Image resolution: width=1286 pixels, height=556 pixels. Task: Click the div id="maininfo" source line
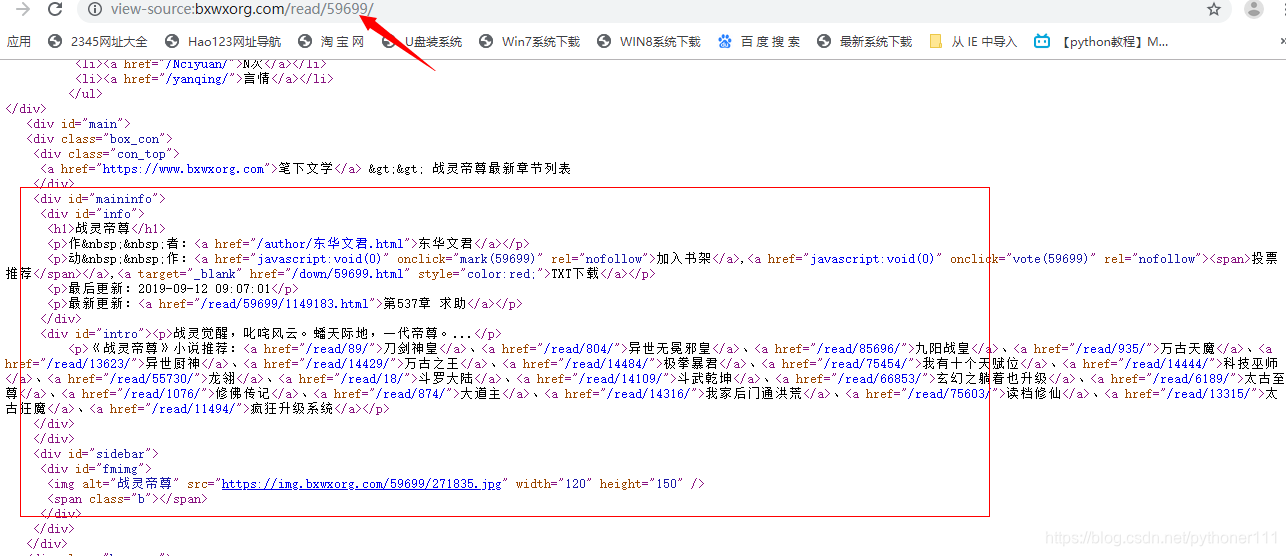(x=100, y=199)
